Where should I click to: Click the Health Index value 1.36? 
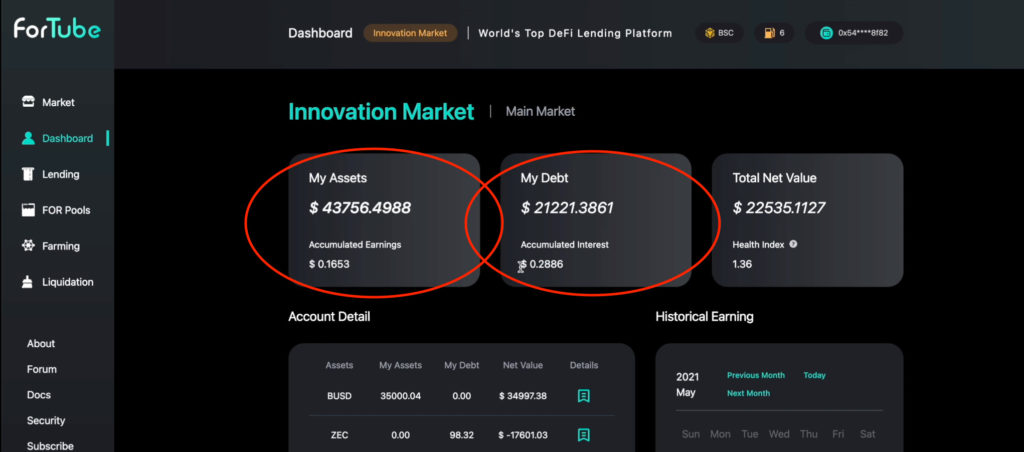(x=742, y=264)
